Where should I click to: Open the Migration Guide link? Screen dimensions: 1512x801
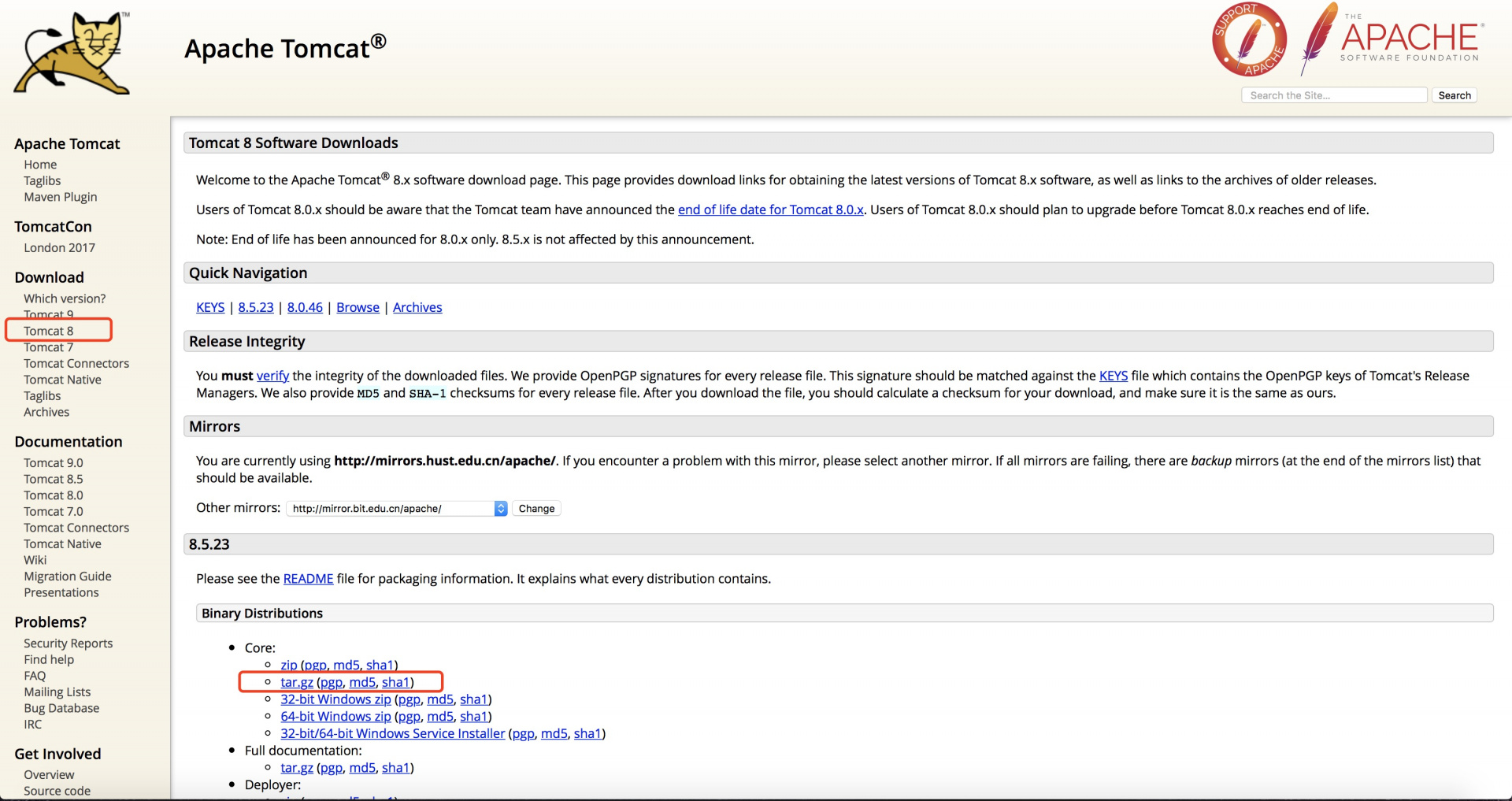(68, 577)
